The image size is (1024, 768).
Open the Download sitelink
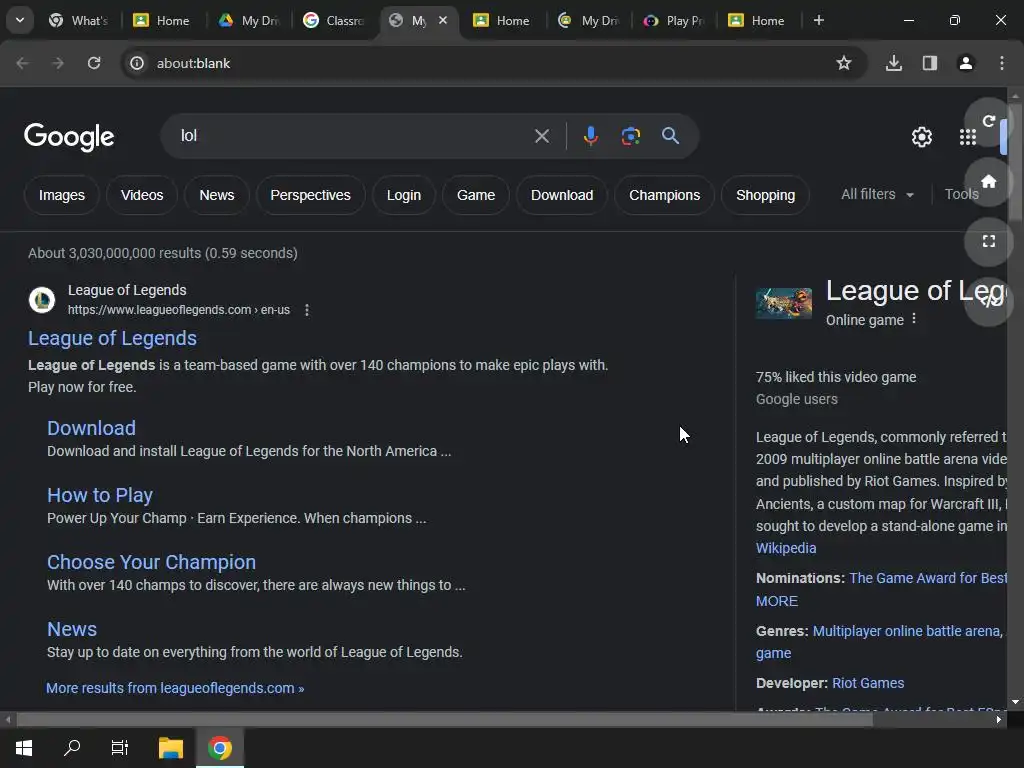tap(91, 428)
